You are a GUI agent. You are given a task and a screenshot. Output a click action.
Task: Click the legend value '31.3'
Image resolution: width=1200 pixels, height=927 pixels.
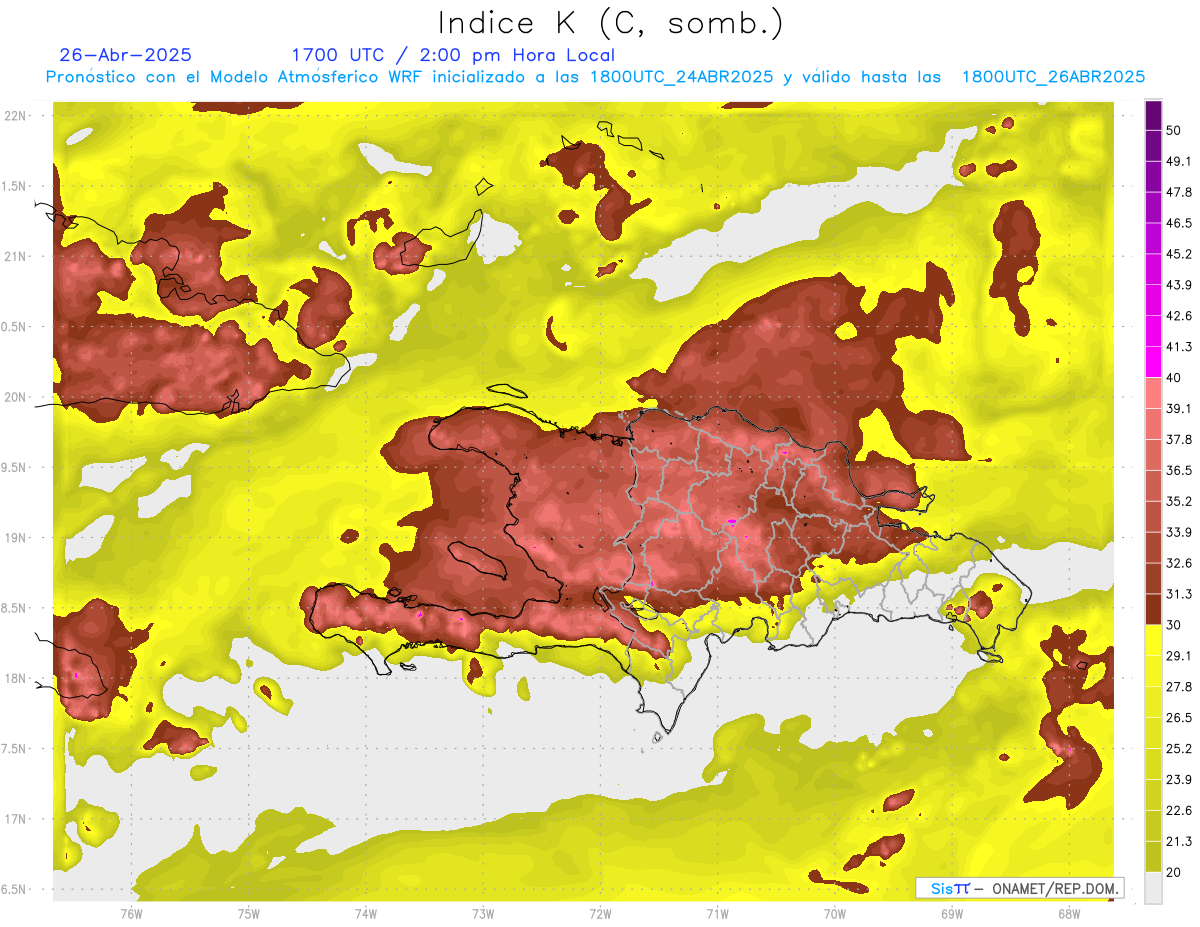click(1178, 594)
